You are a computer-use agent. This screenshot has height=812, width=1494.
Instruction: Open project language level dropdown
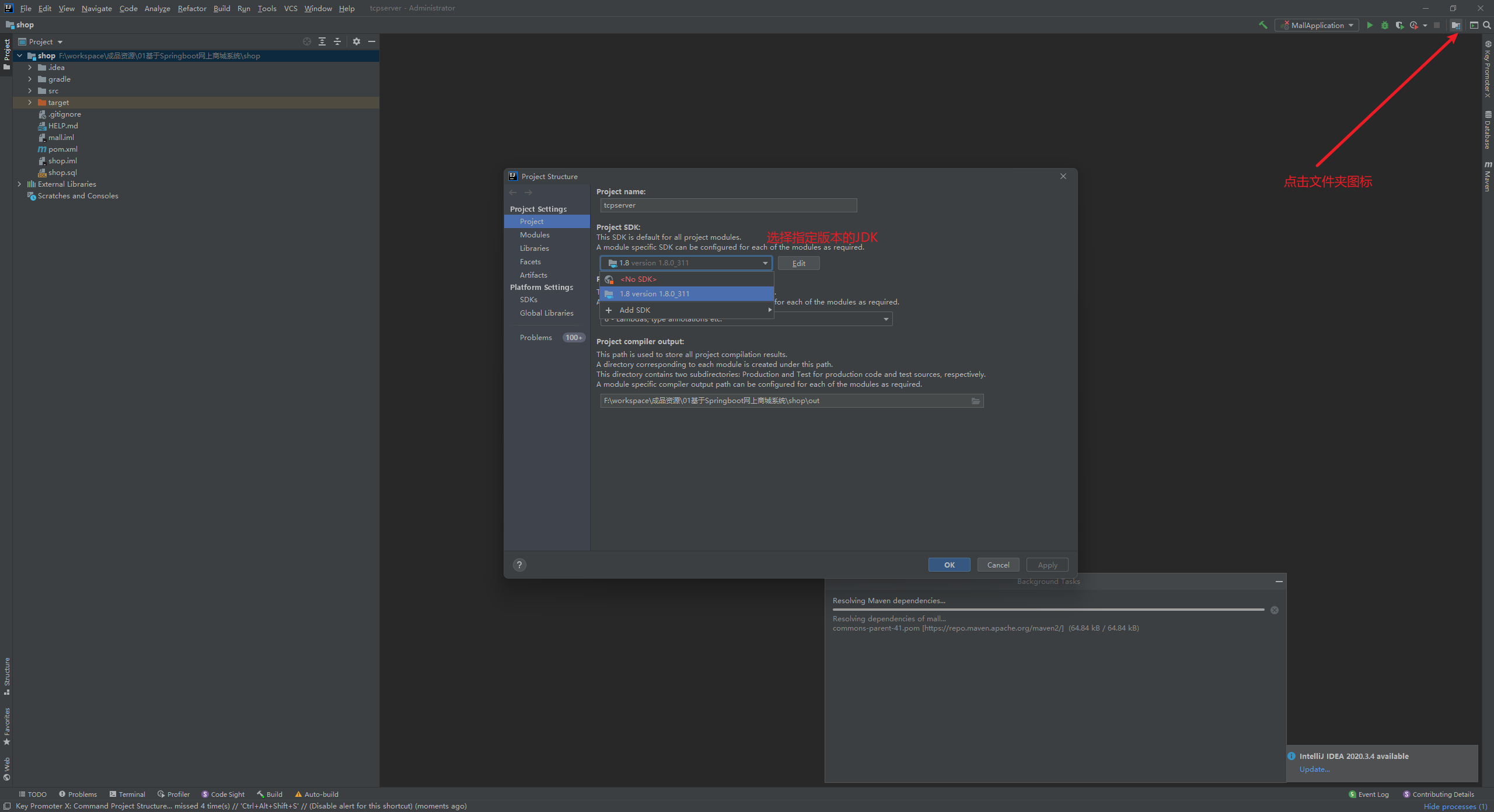(746, 319)
